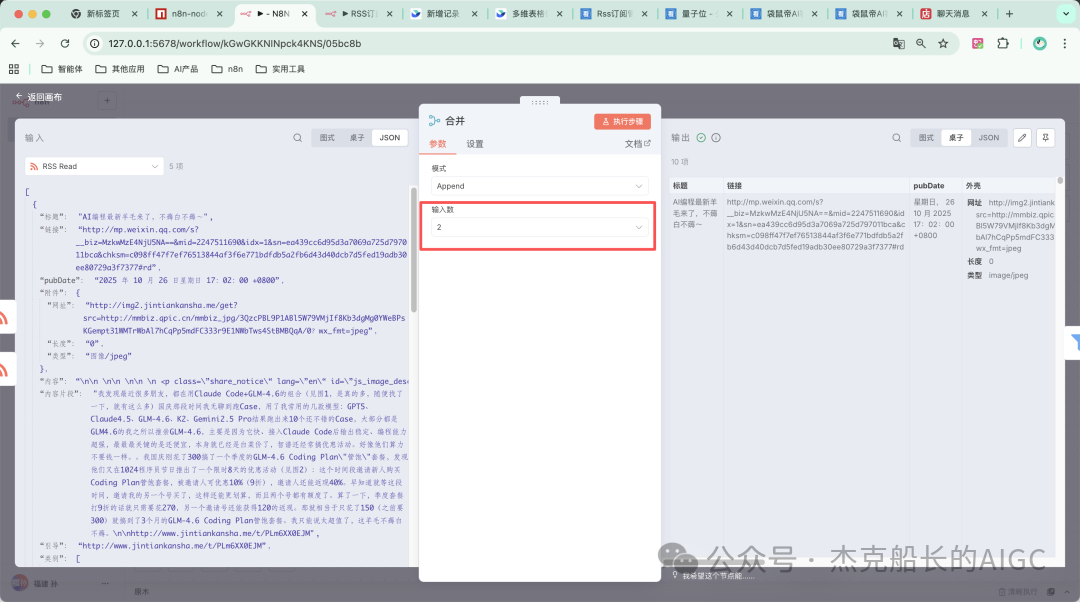Switch to the 新增记录 browser tab

pyautogui.click(x=443, y=14)
